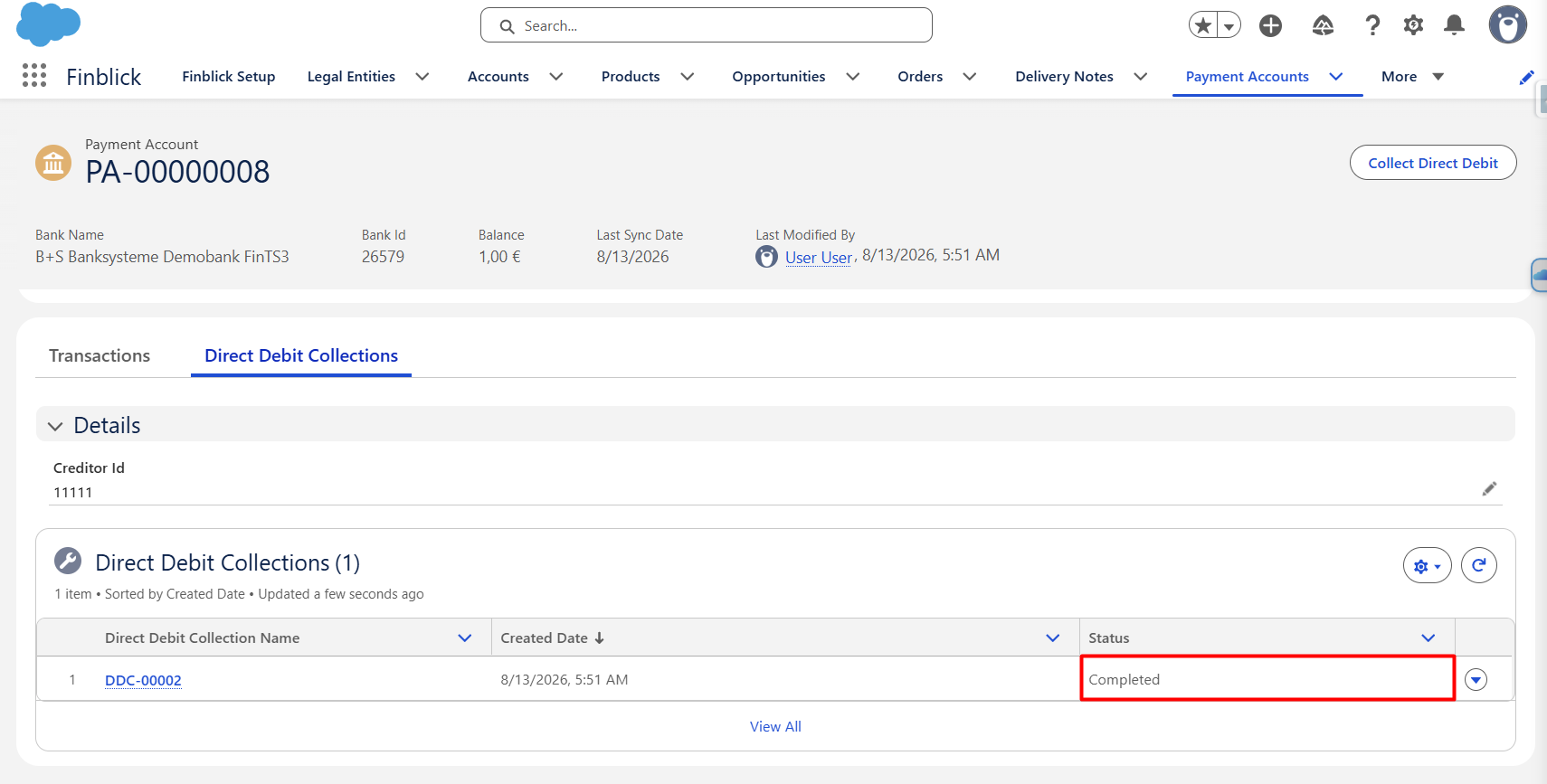This screenshot has width=1547, height=784.
Task: Open the Products tab
Action: point(631,77)
